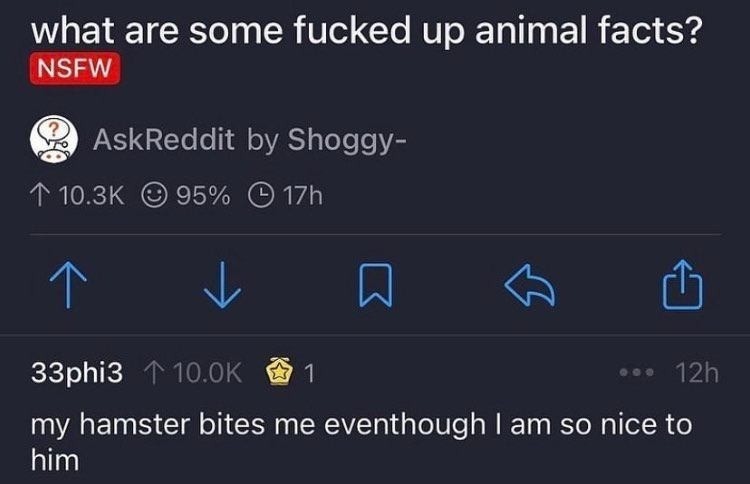Click the comment award badge icon
Viewport: 750px width, 484px height.
[279, 374]
